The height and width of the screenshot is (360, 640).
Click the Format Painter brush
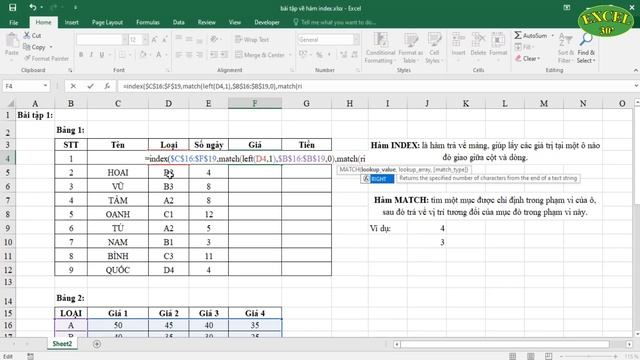click(x=27, y=58)
